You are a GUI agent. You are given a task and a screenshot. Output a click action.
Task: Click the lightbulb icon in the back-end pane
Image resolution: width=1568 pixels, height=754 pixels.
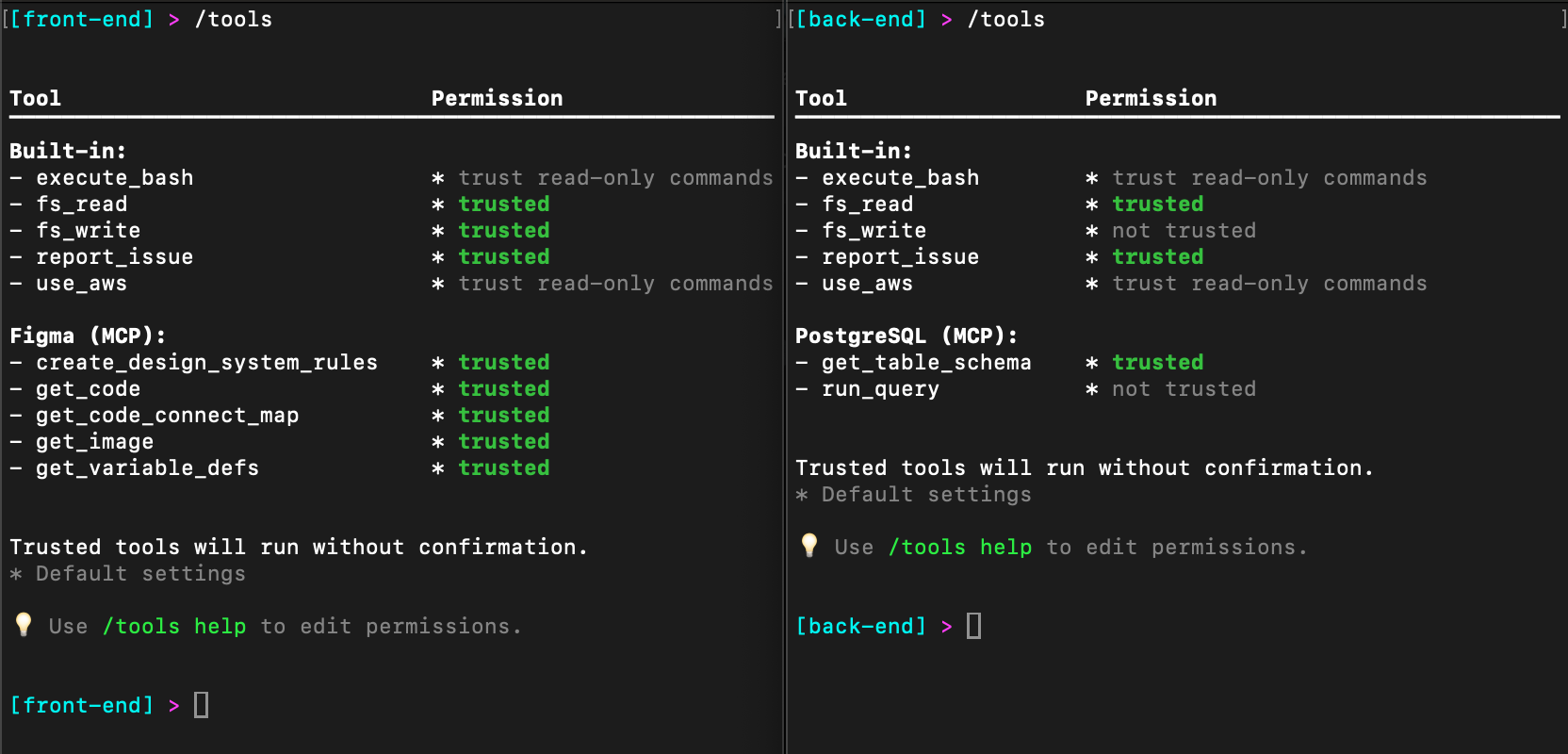808,545
